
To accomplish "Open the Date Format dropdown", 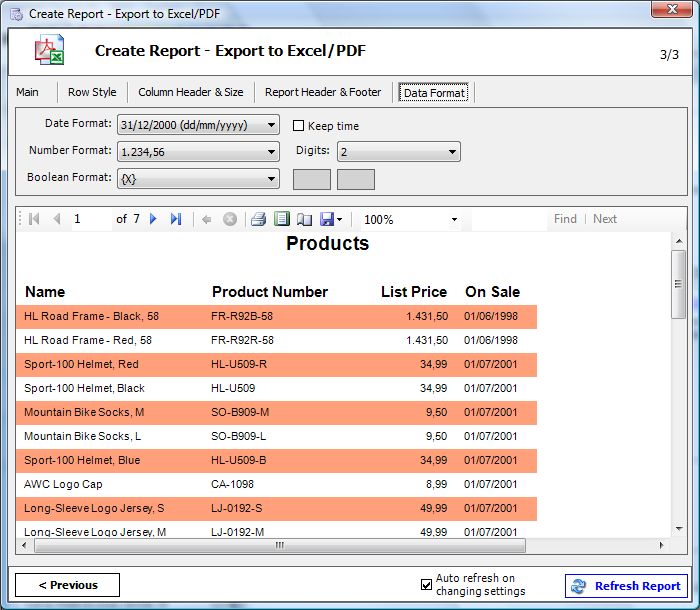I will coord(198,125).
